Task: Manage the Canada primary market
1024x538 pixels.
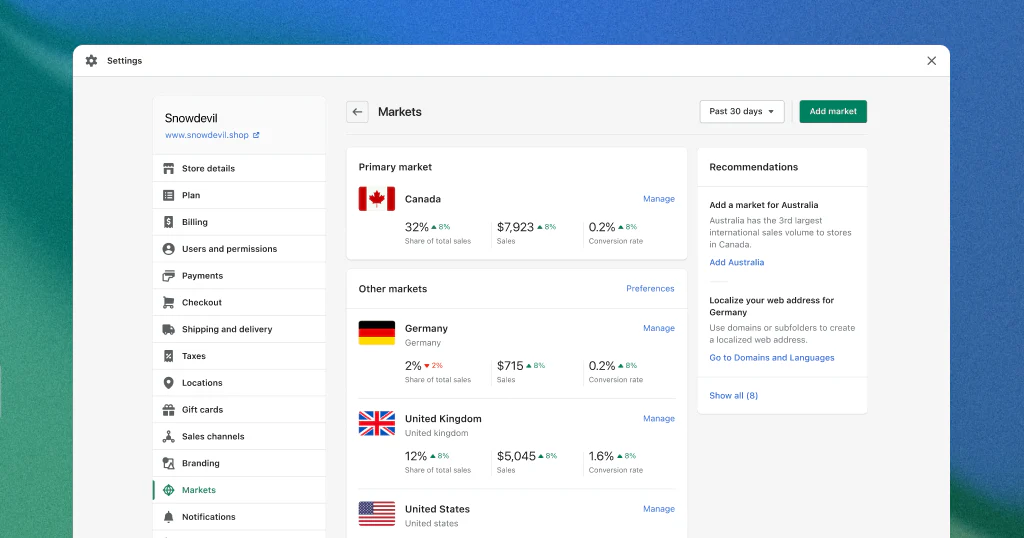Action: pyautogui.click(x=658, y=199)
